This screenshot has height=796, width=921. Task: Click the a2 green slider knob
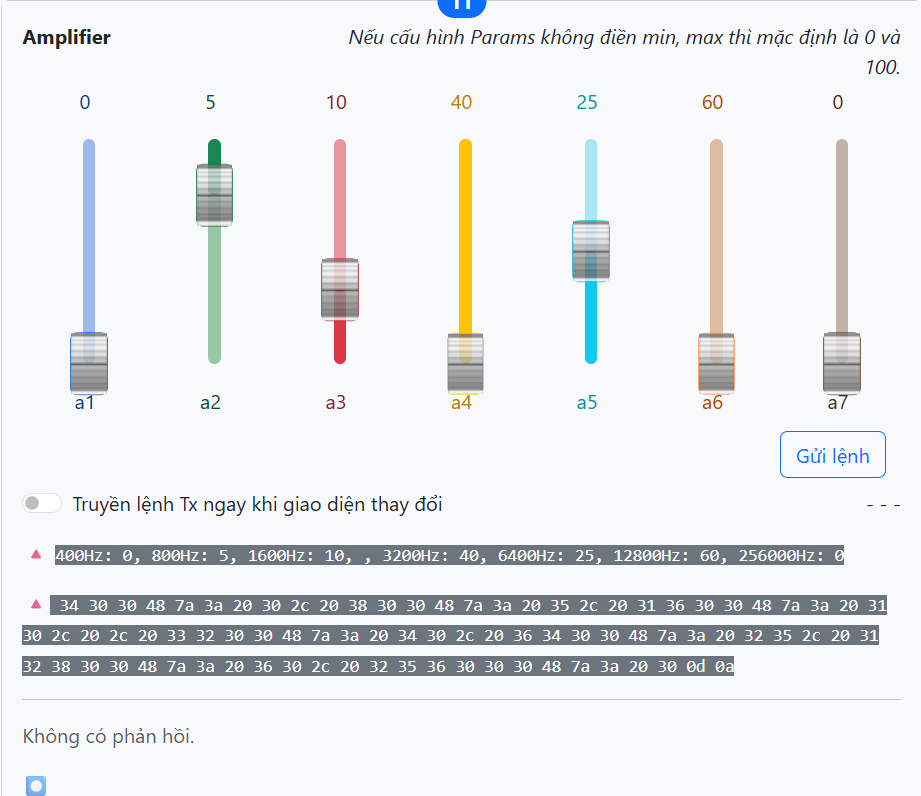point(214,195)
